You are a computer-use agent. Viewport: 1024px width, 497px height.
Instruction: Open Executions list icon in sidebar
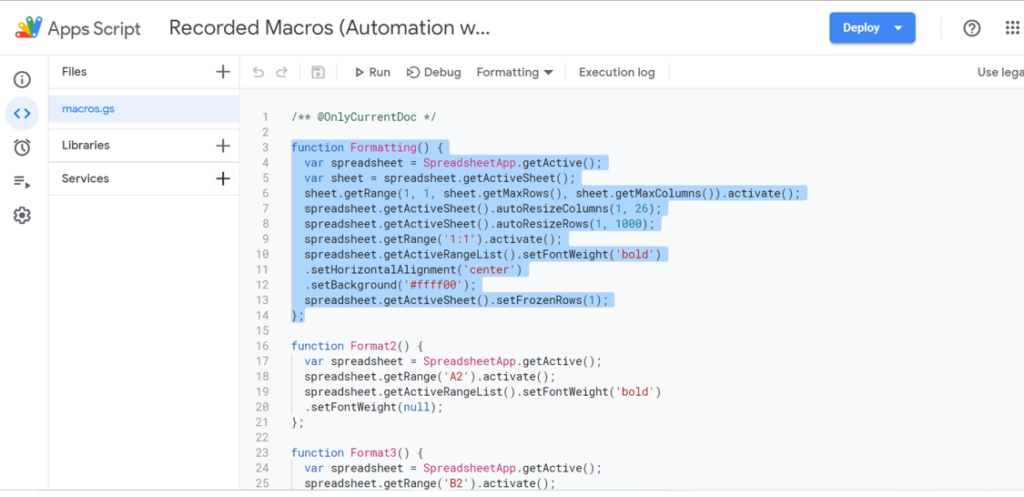tap(22, 182)
